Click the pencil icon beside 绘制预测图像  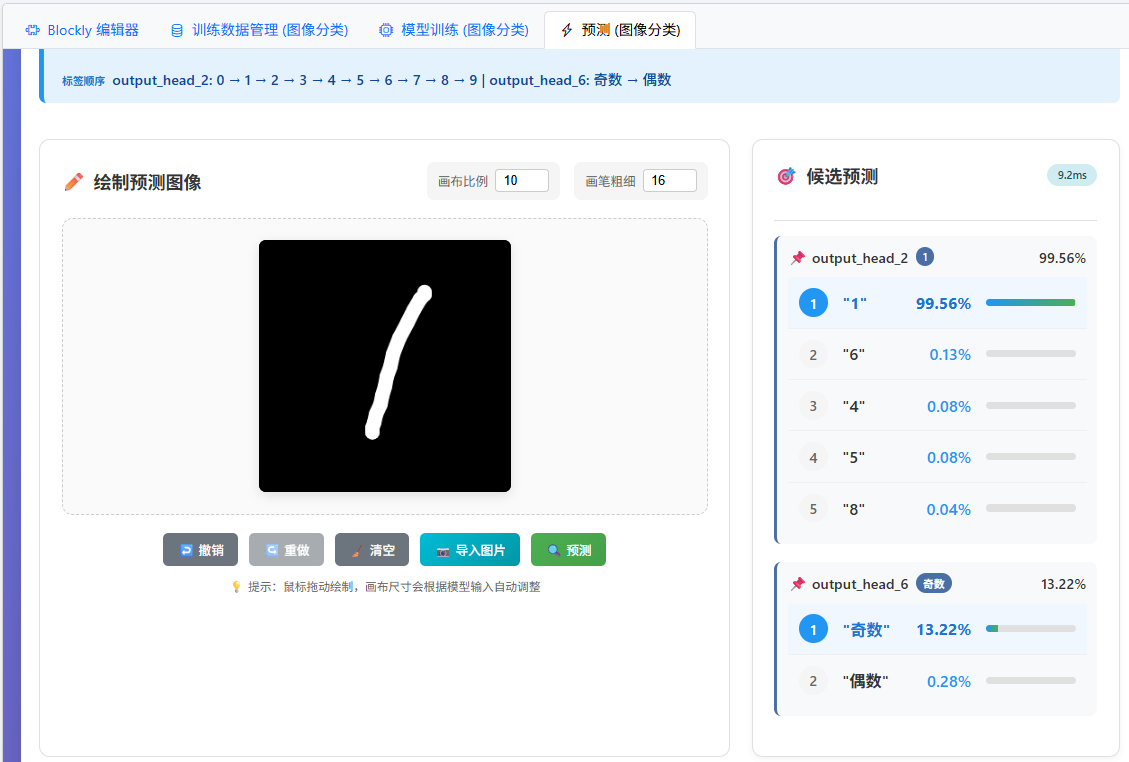[x=73, y=182]
